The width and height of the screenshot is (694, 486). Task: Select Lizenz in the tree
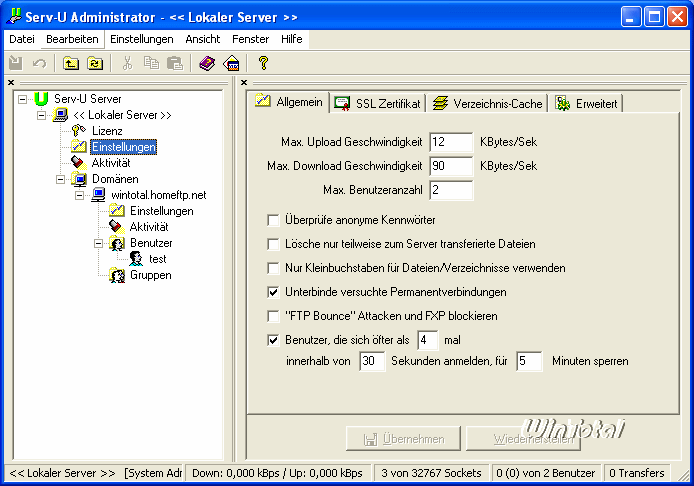click(107, 131)
